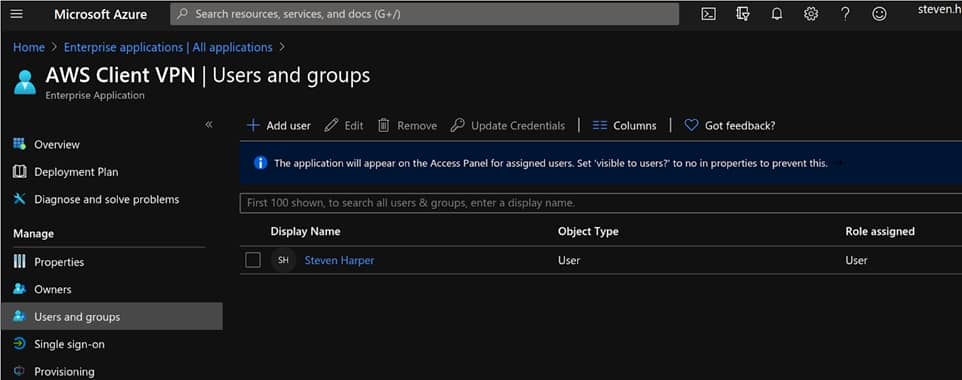Image resolution: width=962 pixels, height=380 pixels.
Task: Click the Object Type cell showing User
Action: tap(569, 260)
